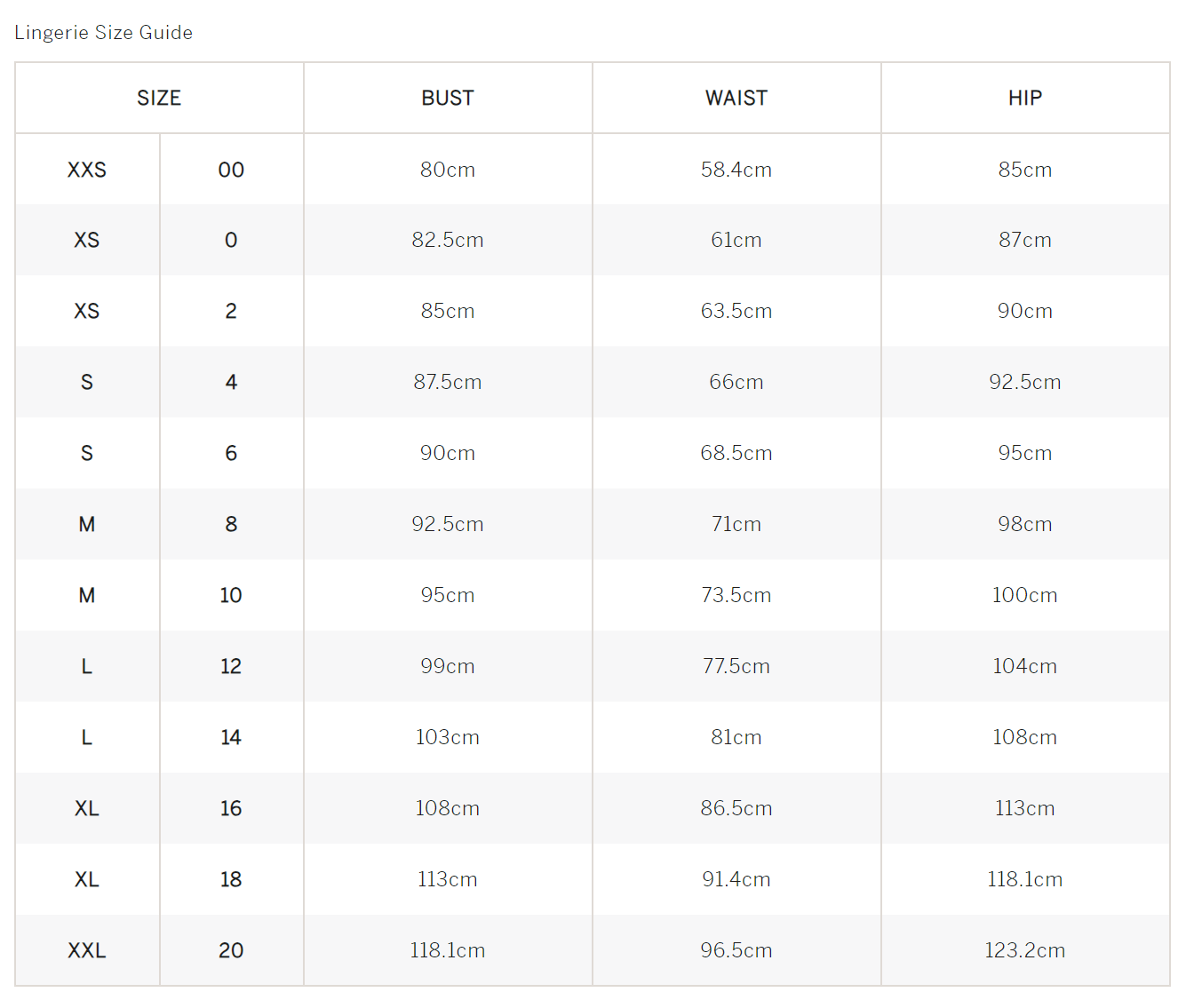This screenshot has width=1186, height=1008.
Task: Select numeric size 18 cell
Action: coord(231,880)
